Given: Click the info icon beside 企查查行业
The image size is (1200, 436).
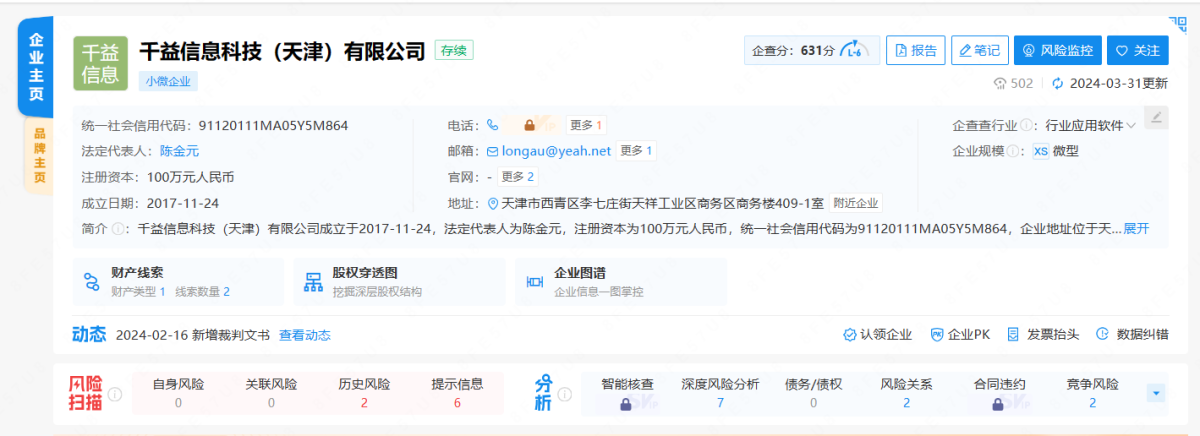Looking at the screenshot, I should [1027, 126].
